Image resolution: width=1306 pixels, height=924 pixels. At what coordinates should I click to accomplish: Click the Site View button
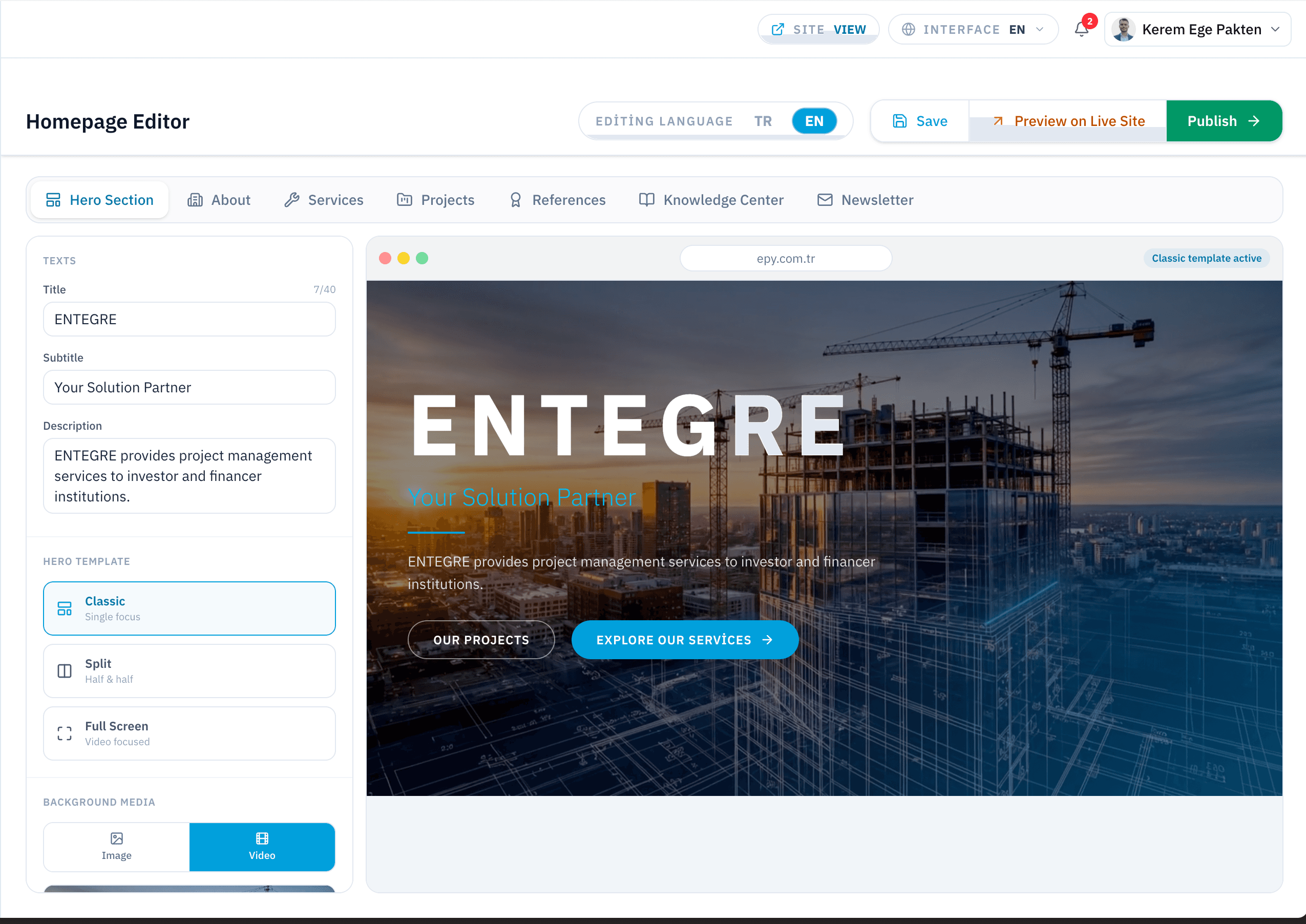(x=818, y=29)
